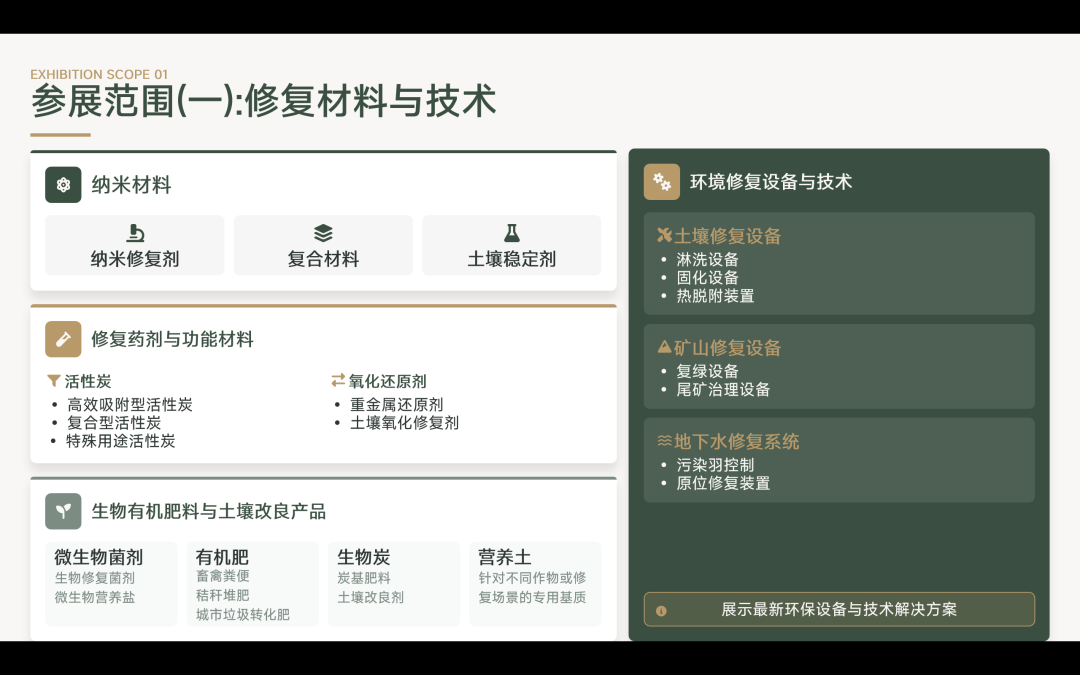
Task: Select the microscope icon above 纳米修复剂
Action: click(x=134, y=231)
